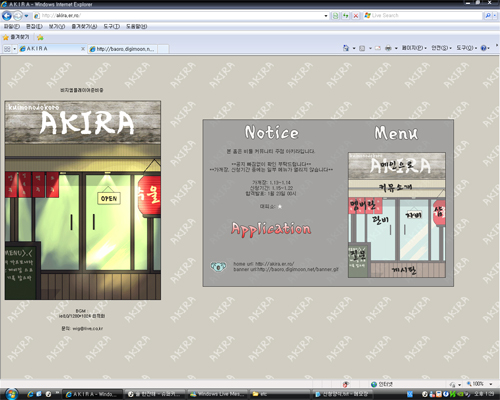Switch to the baoro.digimoon tab
Screen dimensions: 500x400
tap(122, 49)
